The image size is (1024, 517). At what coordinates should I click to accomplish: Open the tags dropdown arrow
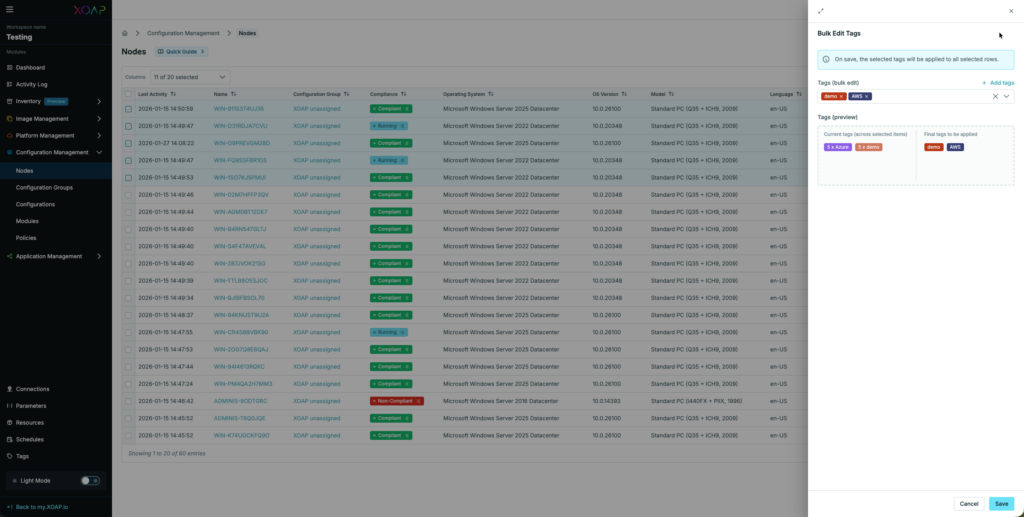pyautogui.click(x=1006, y=97)
